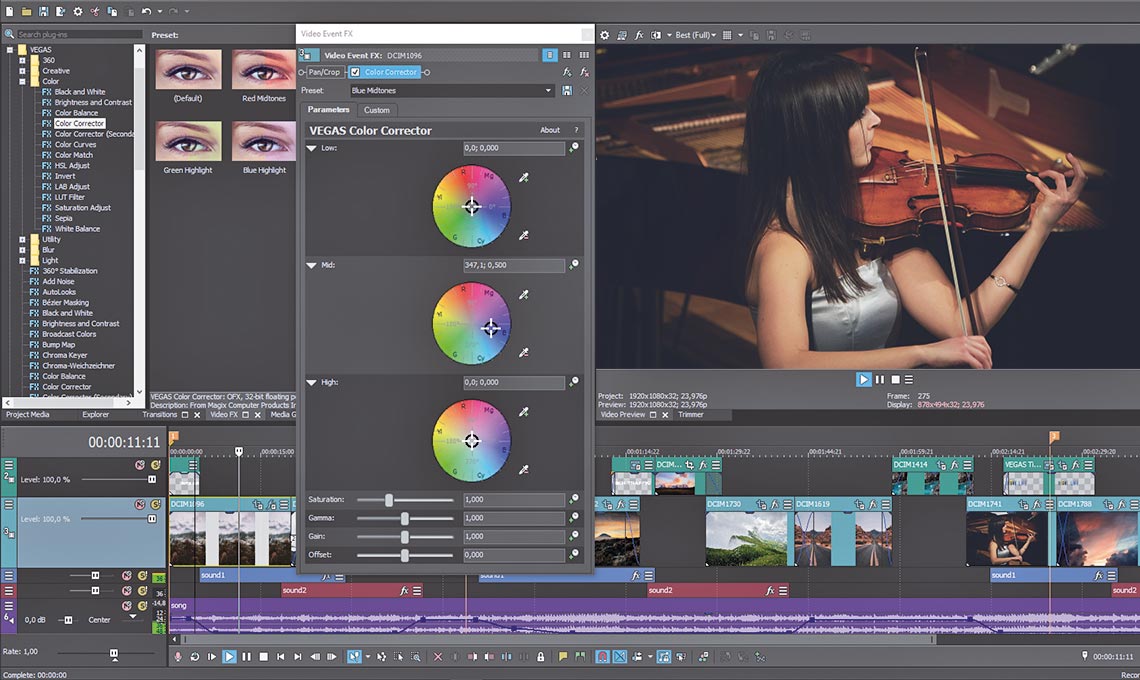Choose the Red Midtones preset thumbnail

(263, 70)
